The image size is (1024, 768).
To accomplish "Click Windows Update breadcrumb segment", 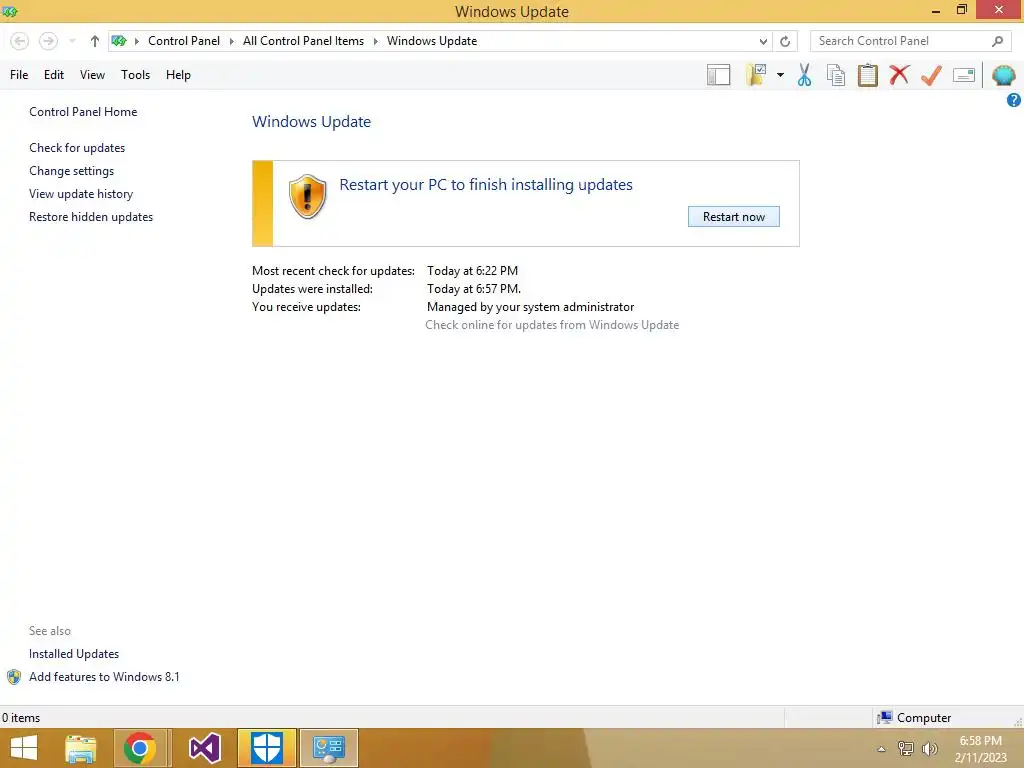I will (x=432, y=41).
